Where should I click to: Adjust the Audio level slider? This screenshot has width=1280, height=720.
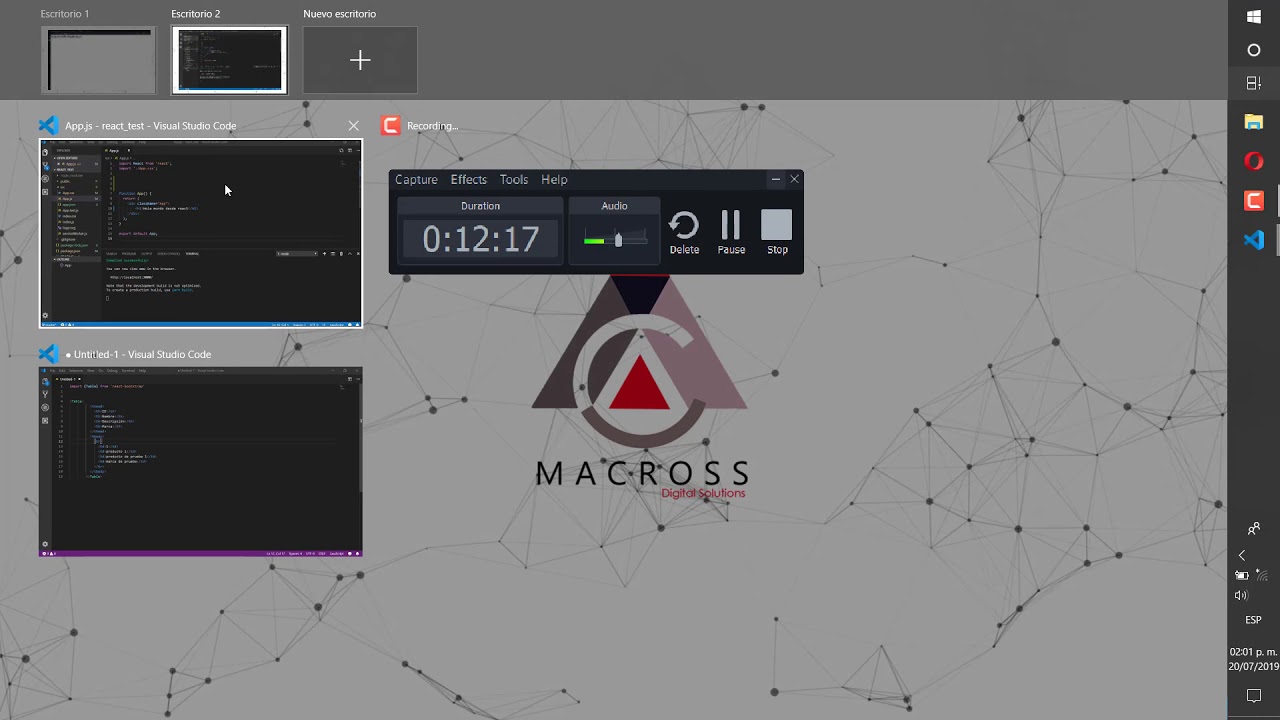[616, 240]
